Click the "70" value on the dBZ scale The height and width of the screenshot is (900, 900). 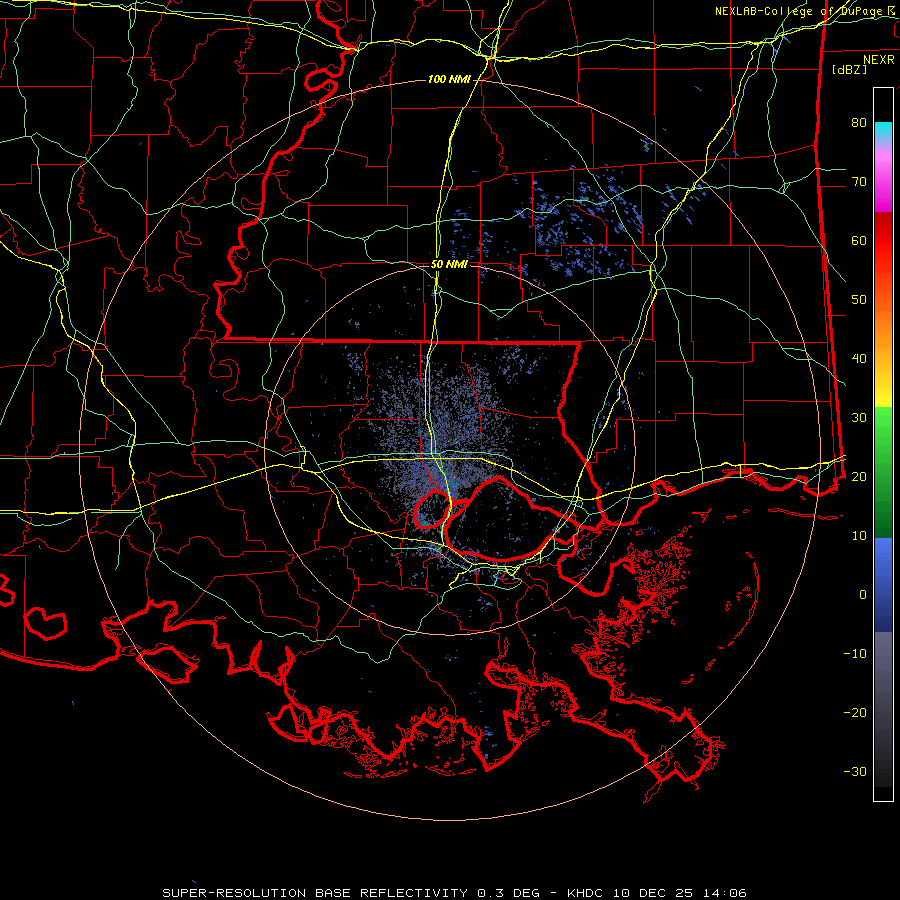[859, 181]
